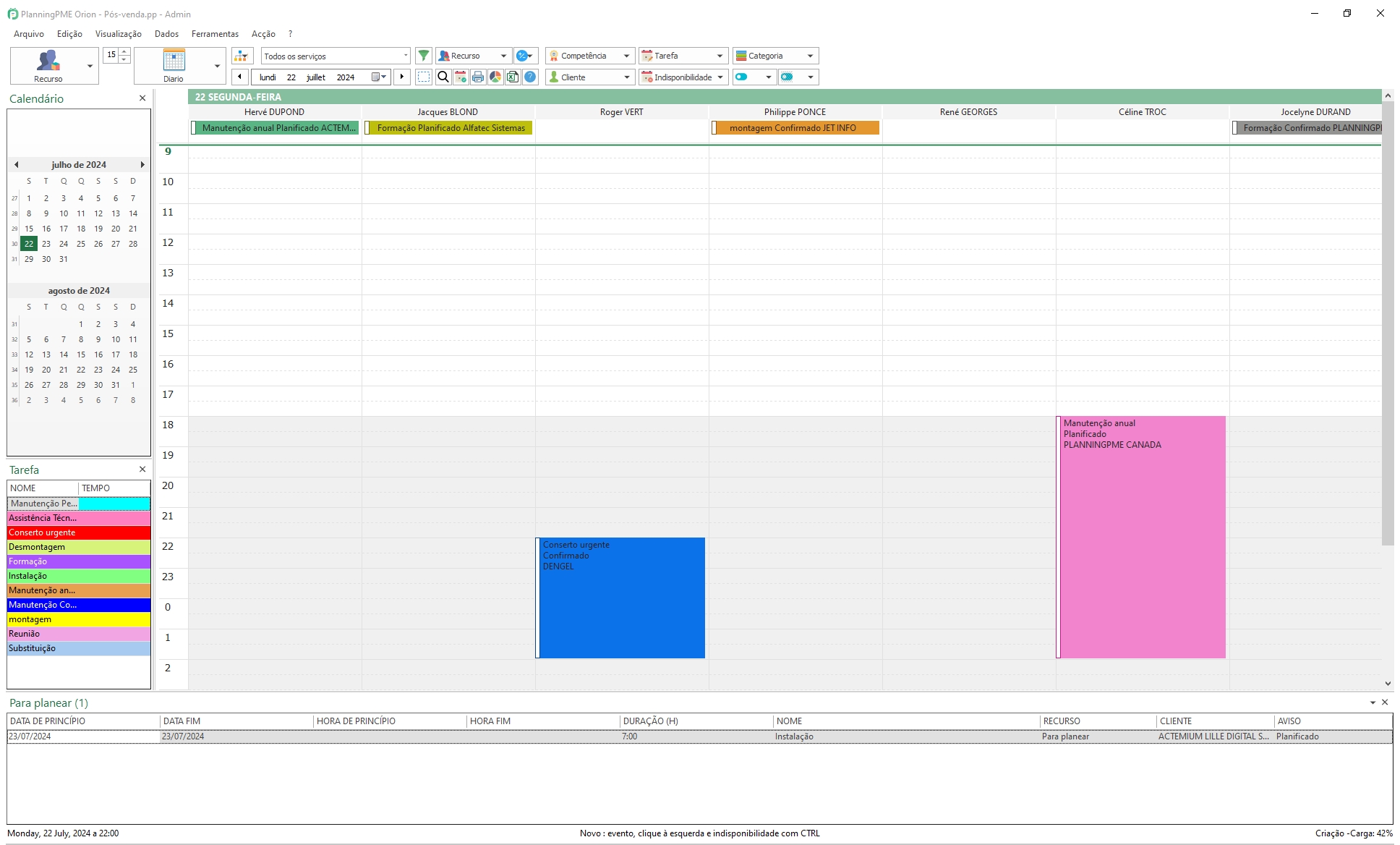
Task: Click the Céline TROC resource header
Action: [x=1142, y=112]
